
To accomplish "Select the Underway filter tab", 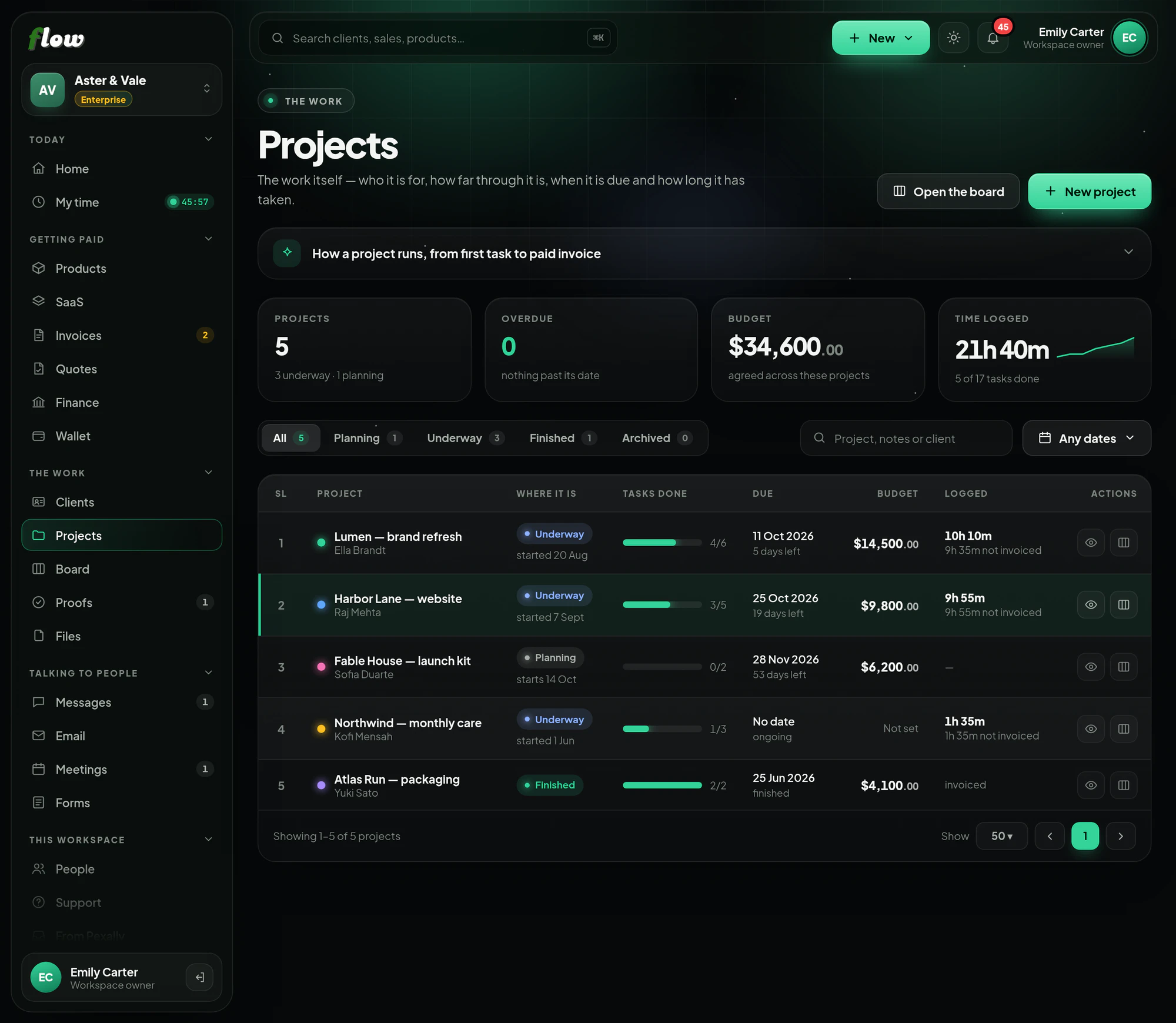I will tap(465, 438).
